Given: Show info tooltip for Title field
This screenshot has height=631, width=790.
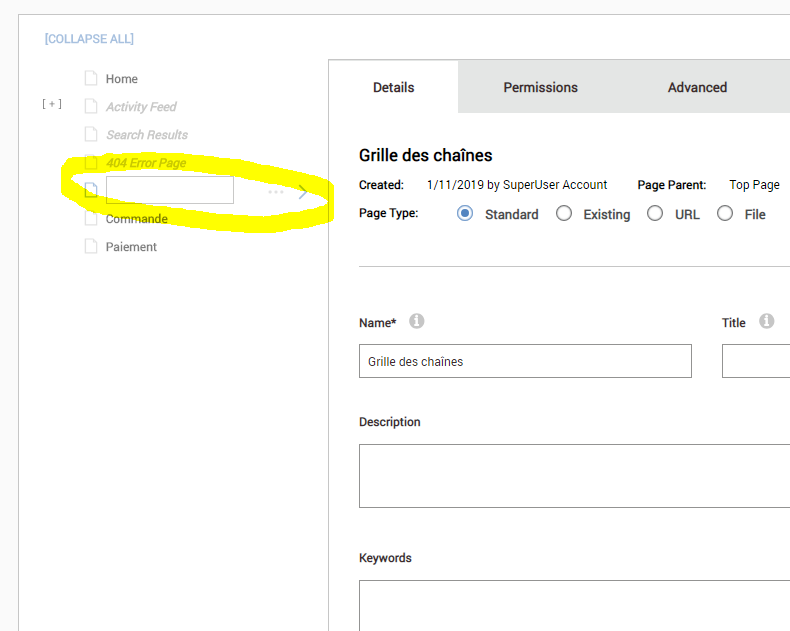Looking at the screenshot, I should coord(766,321).
